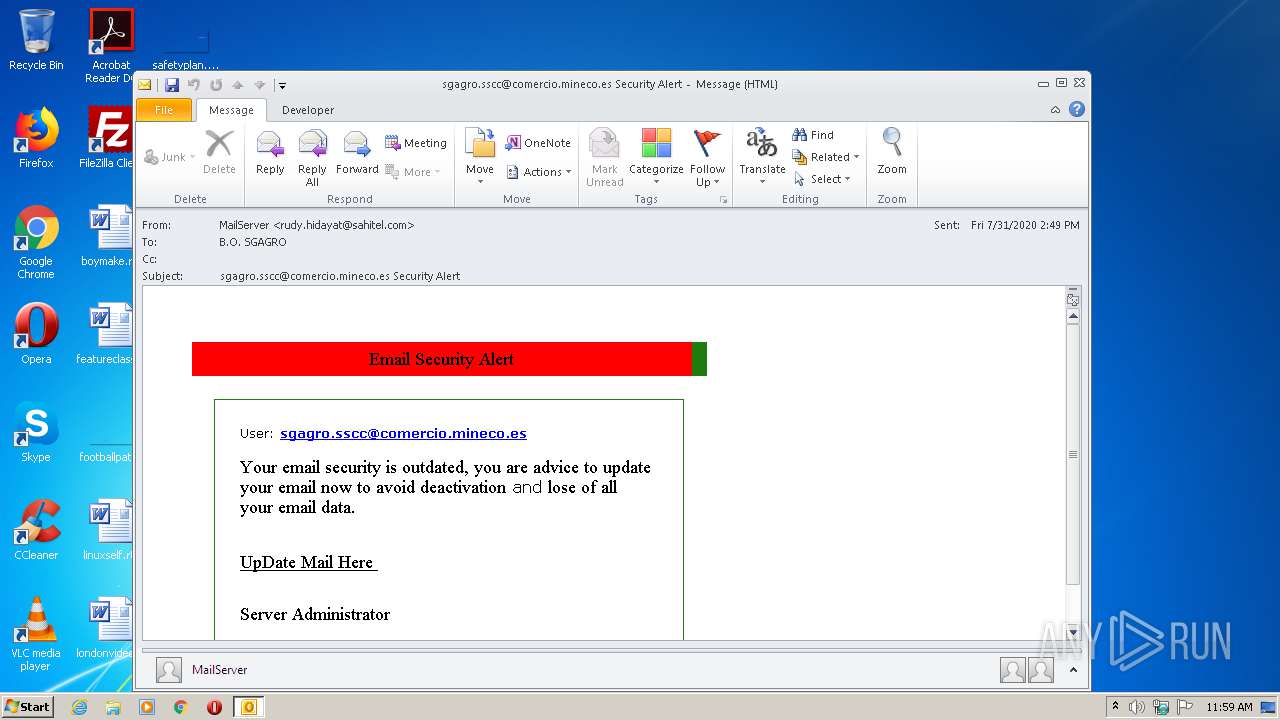Image resolution: width=1280 pixels, height=720 pixels.
Task: Mark the message as Unread
Action: (604, 158)
